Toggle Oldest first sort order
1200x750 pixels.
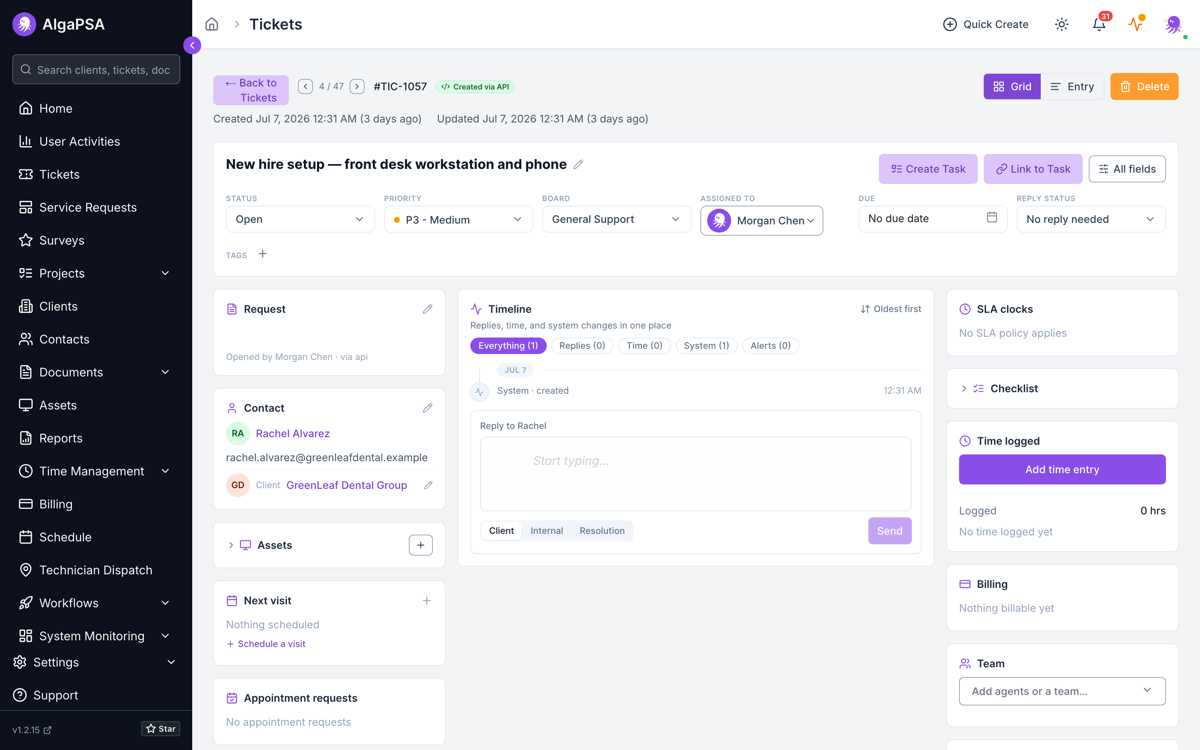point(891,309)
